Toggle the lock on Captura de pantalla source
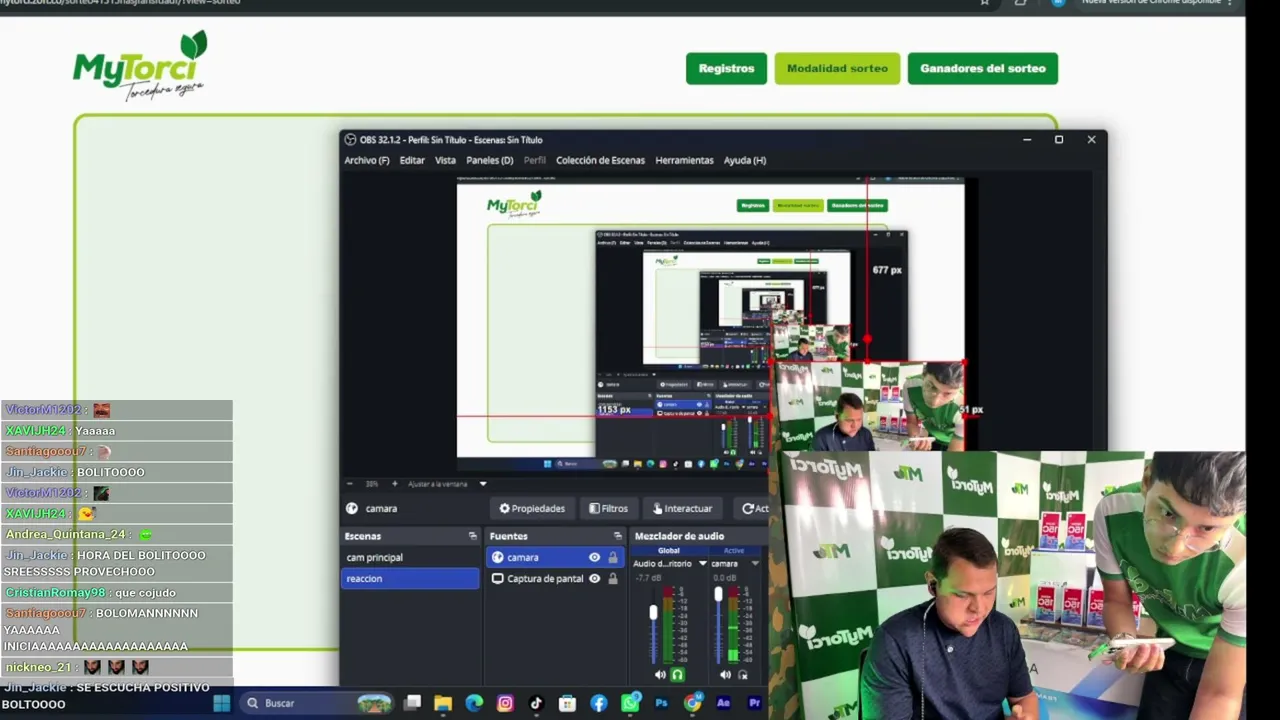1280x720 pixels. point(613,578)
